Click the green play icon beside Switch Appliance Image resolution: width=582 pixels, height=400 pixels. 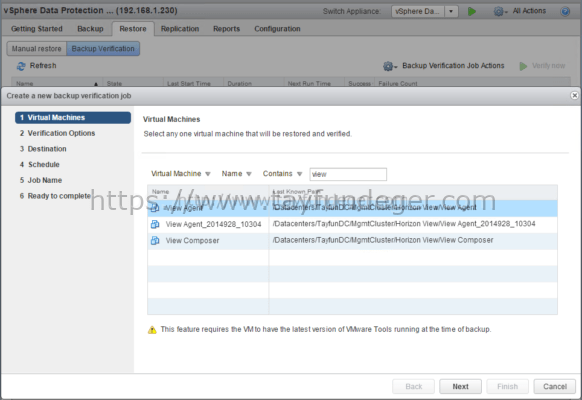click(x=472, y=12)
